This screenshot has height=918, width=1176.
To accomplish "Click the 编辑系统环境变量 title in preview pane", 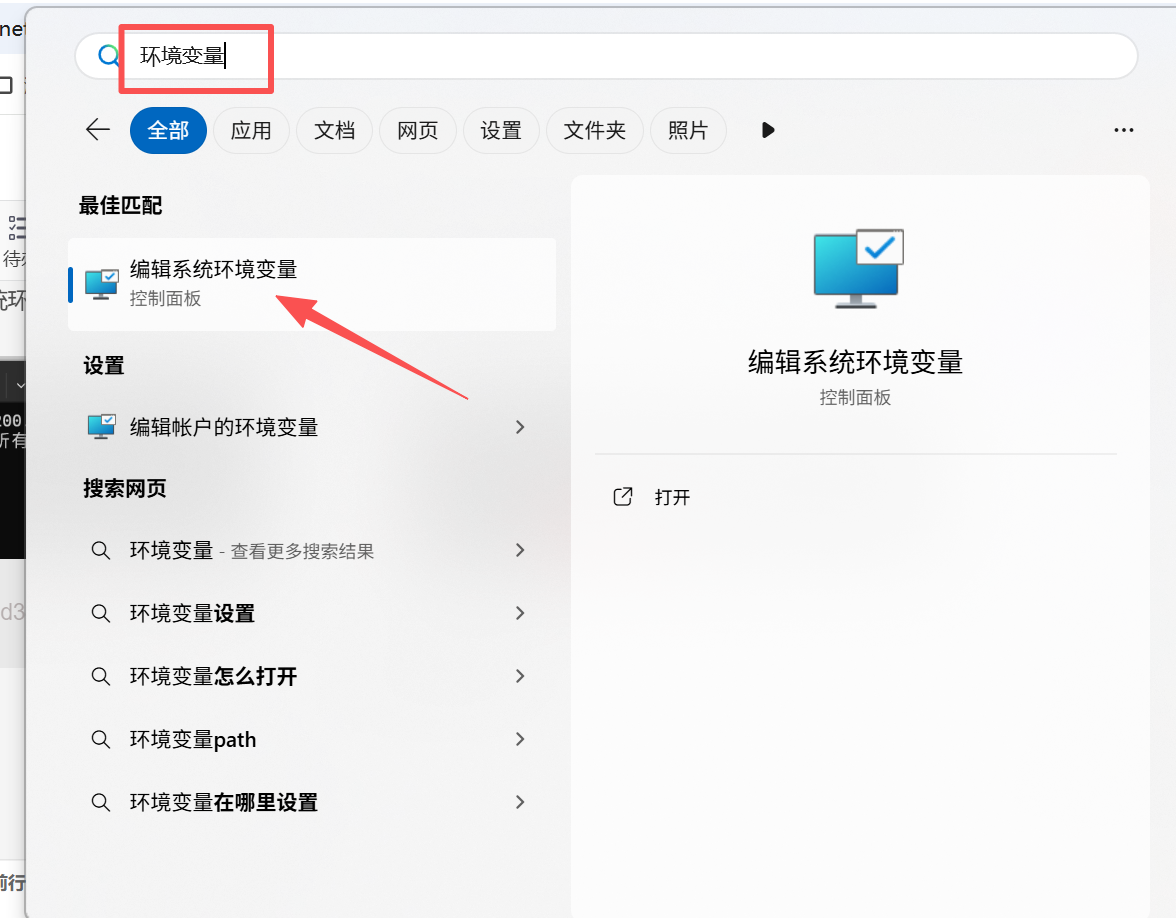I will click(x=855, y=362).
